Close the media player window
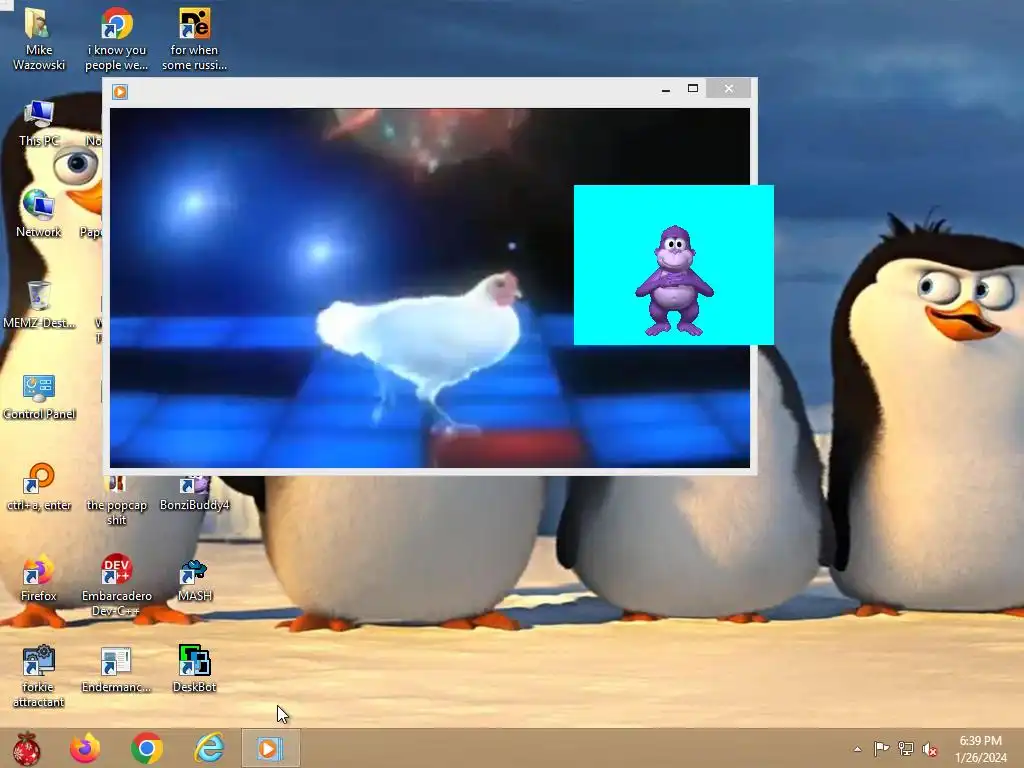1024x768 pixels. pos(729,89)
